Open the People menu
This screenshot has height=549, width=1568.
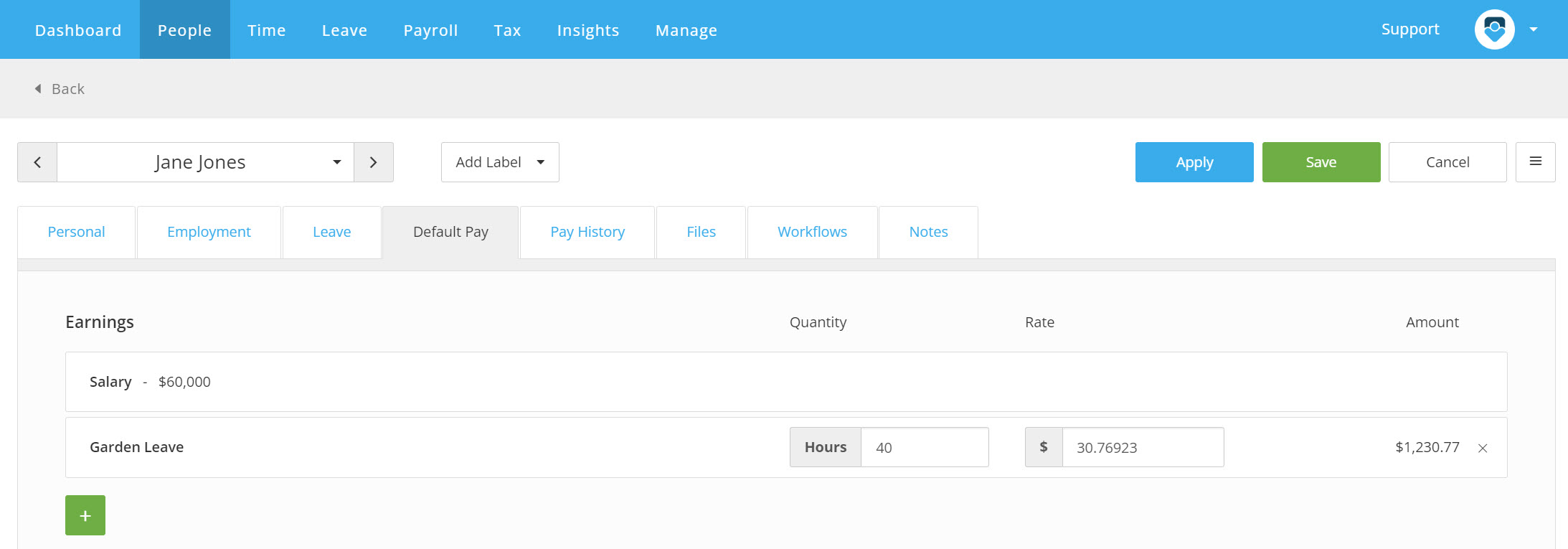[x=185, y=30]
